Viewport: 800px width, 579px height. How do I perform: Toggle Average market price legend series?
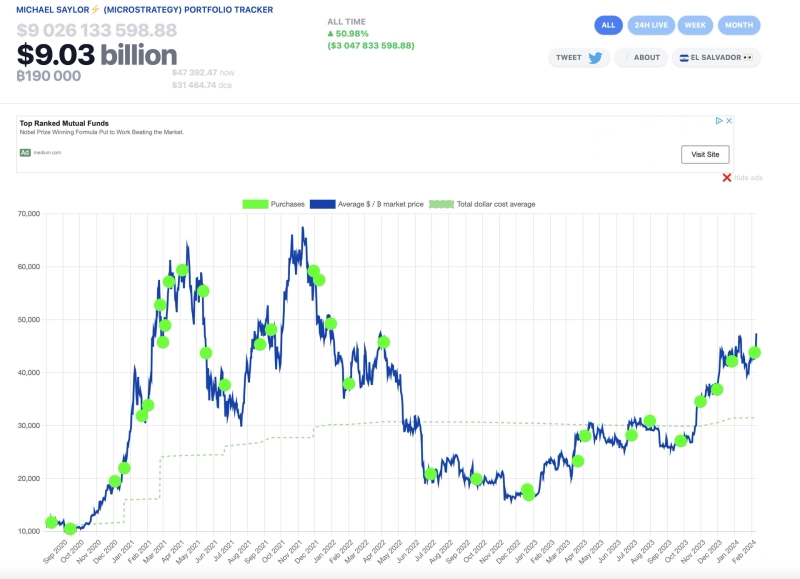pos(380,204)
